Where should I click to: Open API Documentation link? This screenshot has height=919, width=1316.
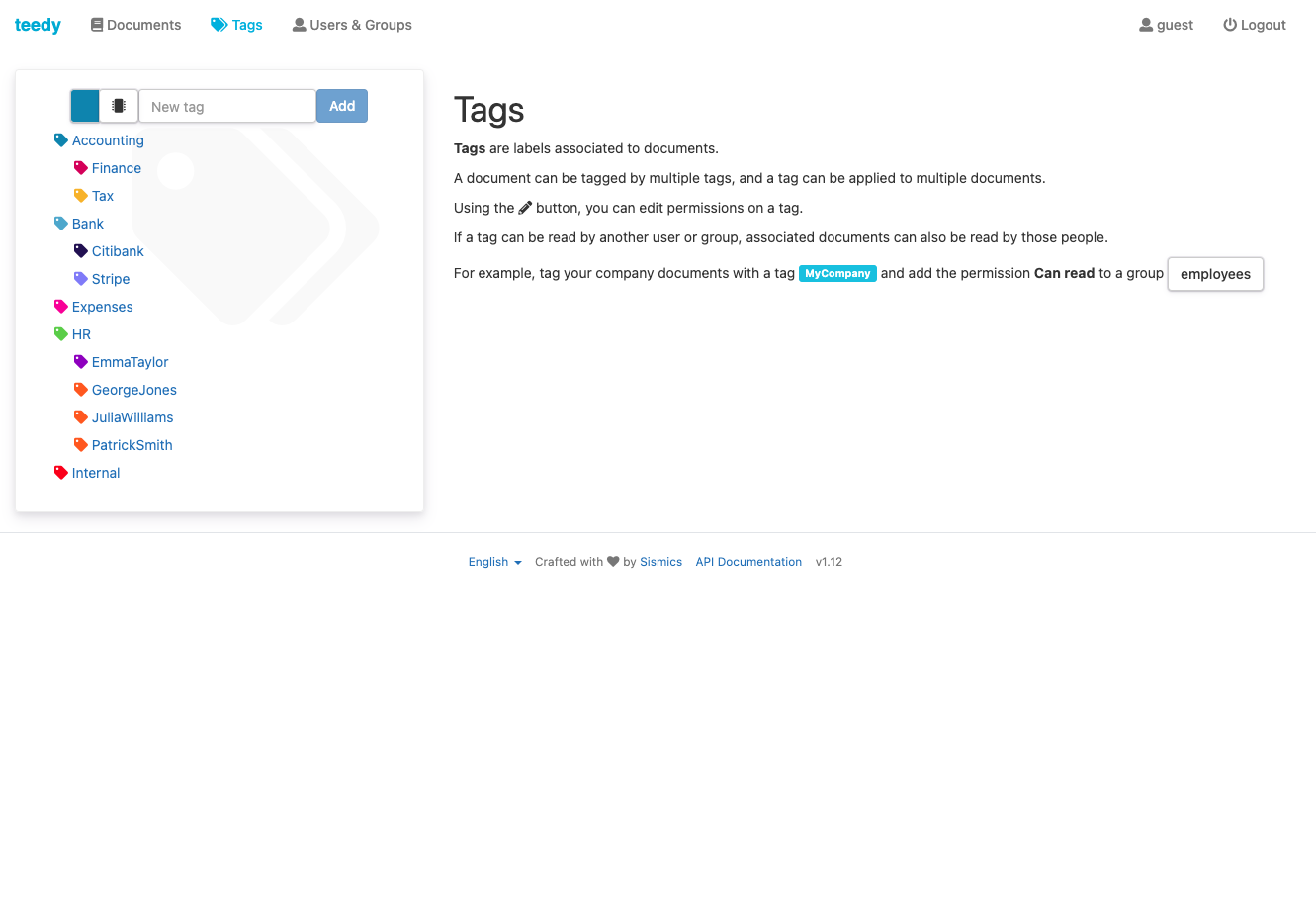pyautogui.click(x=748, y=562)
